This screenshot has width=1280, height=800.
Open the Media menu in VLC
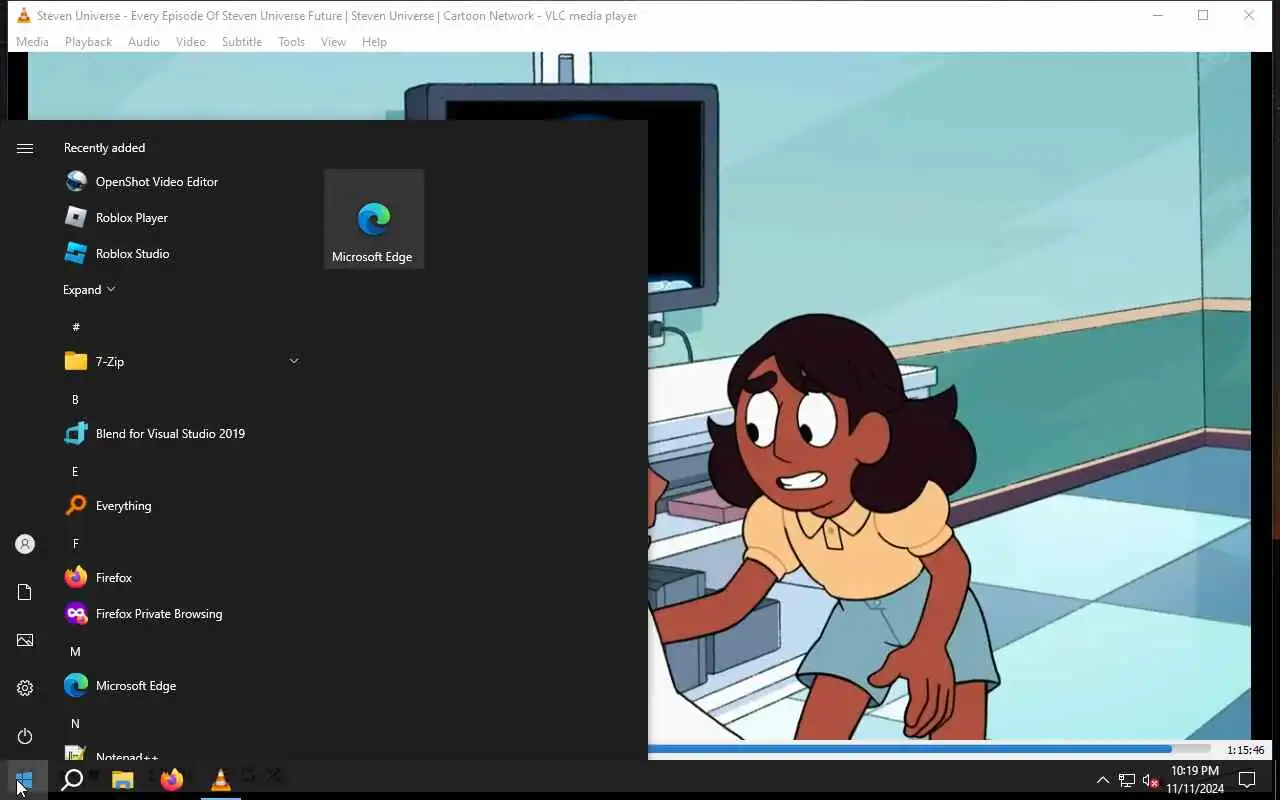pyautogui.click(x=32, y=42)
